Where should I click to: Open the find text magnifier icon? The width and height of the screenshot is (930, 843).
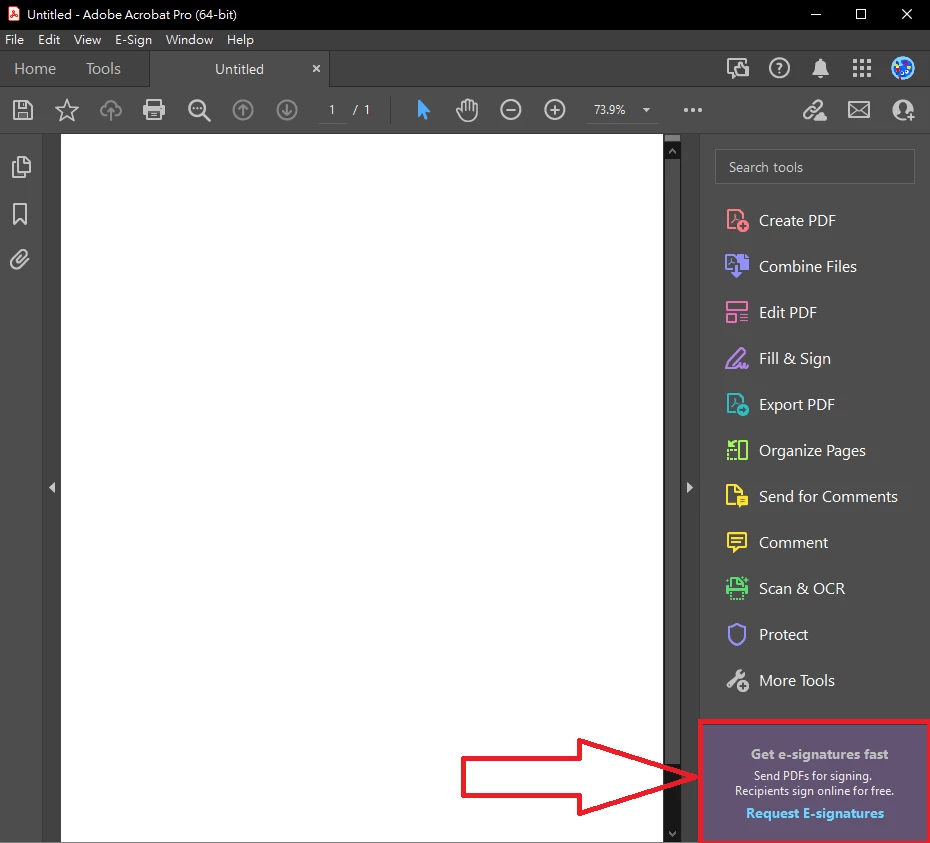point(199,110)
